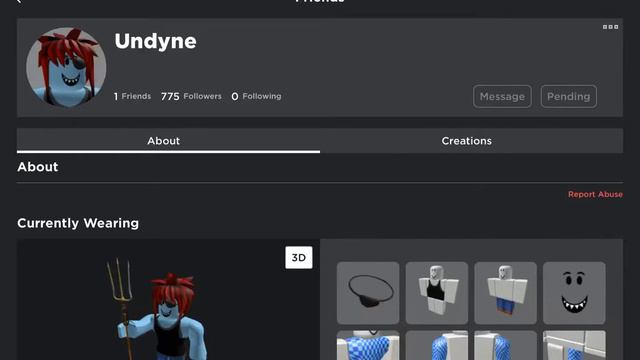Viewport: 640px width, 360px height.
Task: Click the Report Abuse link
Action: click(x=595, y=194)
